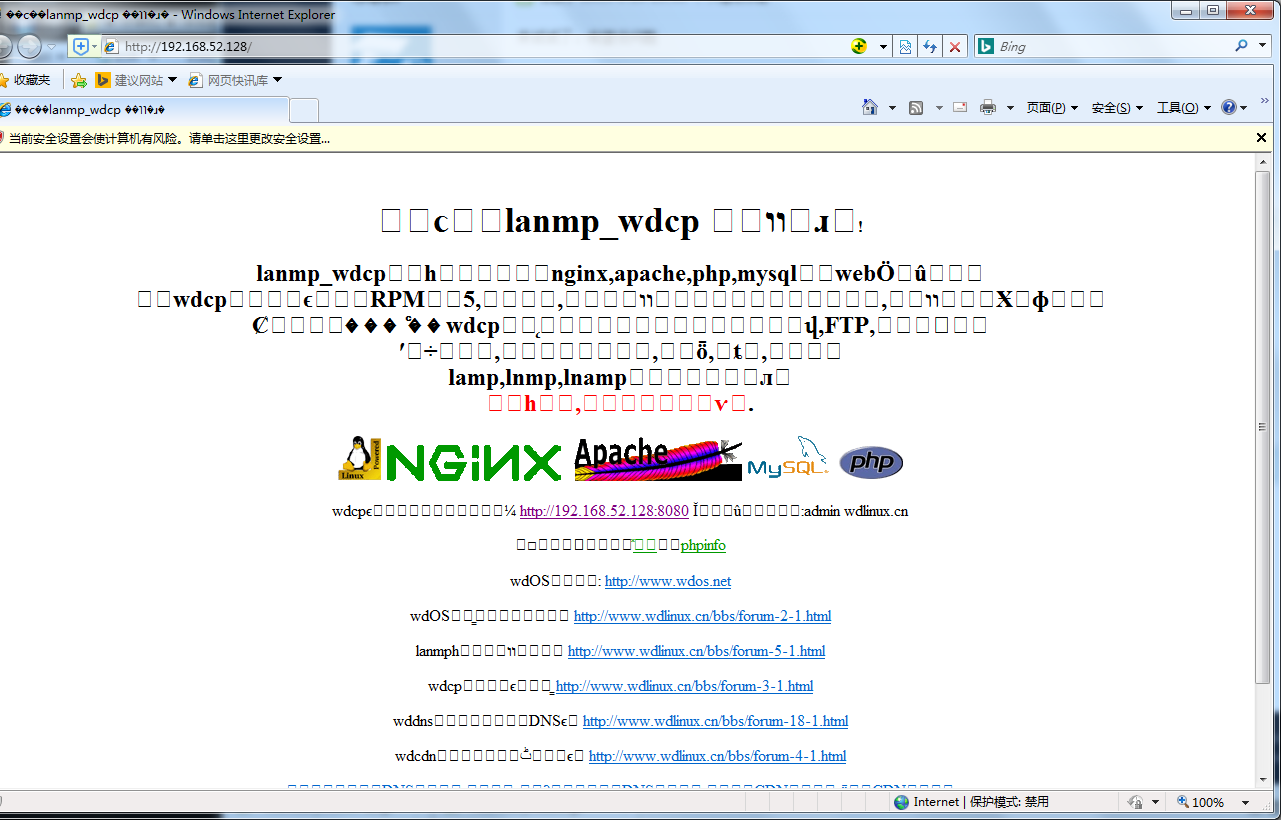The height and width of the screenshot is (820, 1281).
Task: Click the Print icon
Action: pos(988,107)
